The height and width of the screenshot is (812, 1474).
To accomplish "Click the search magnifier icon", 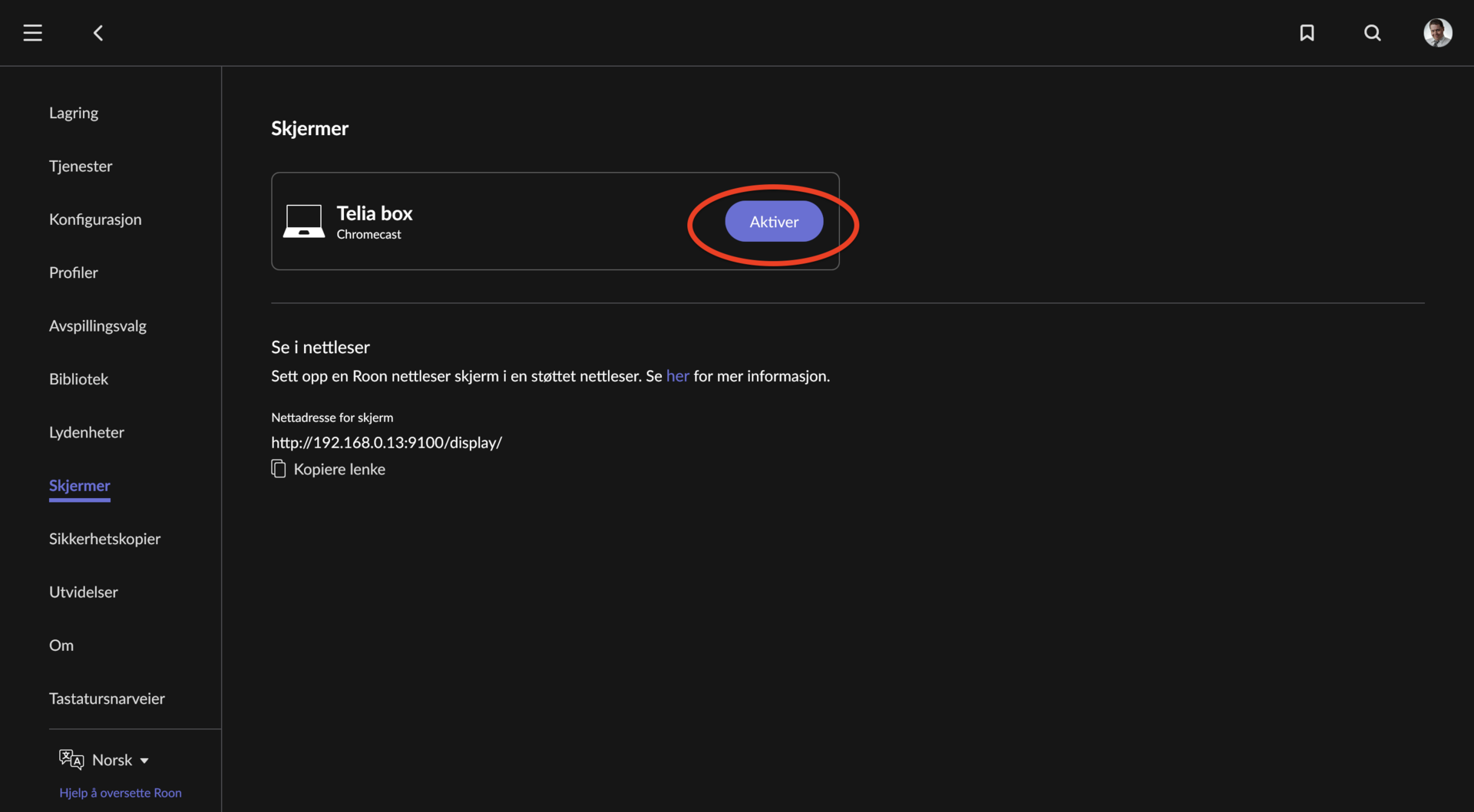I will tap(1372, 33).
